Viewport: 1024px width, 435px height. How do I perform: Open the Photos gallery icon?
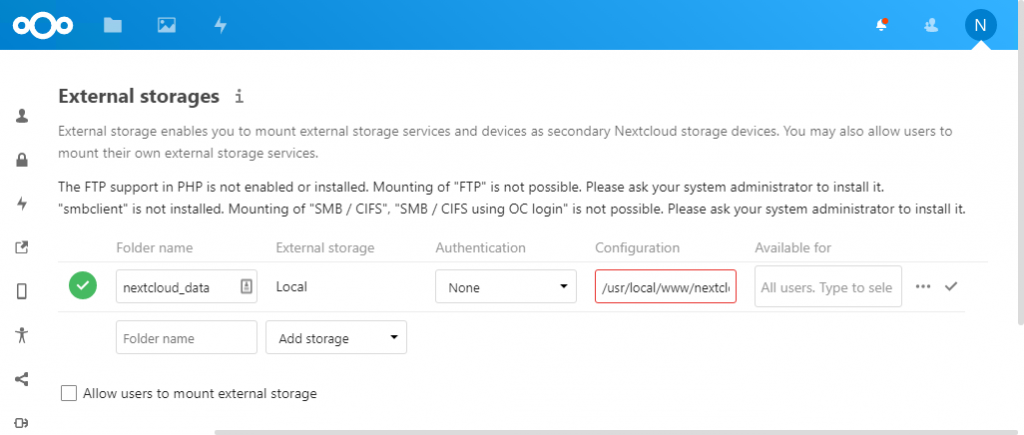point(167,25)
